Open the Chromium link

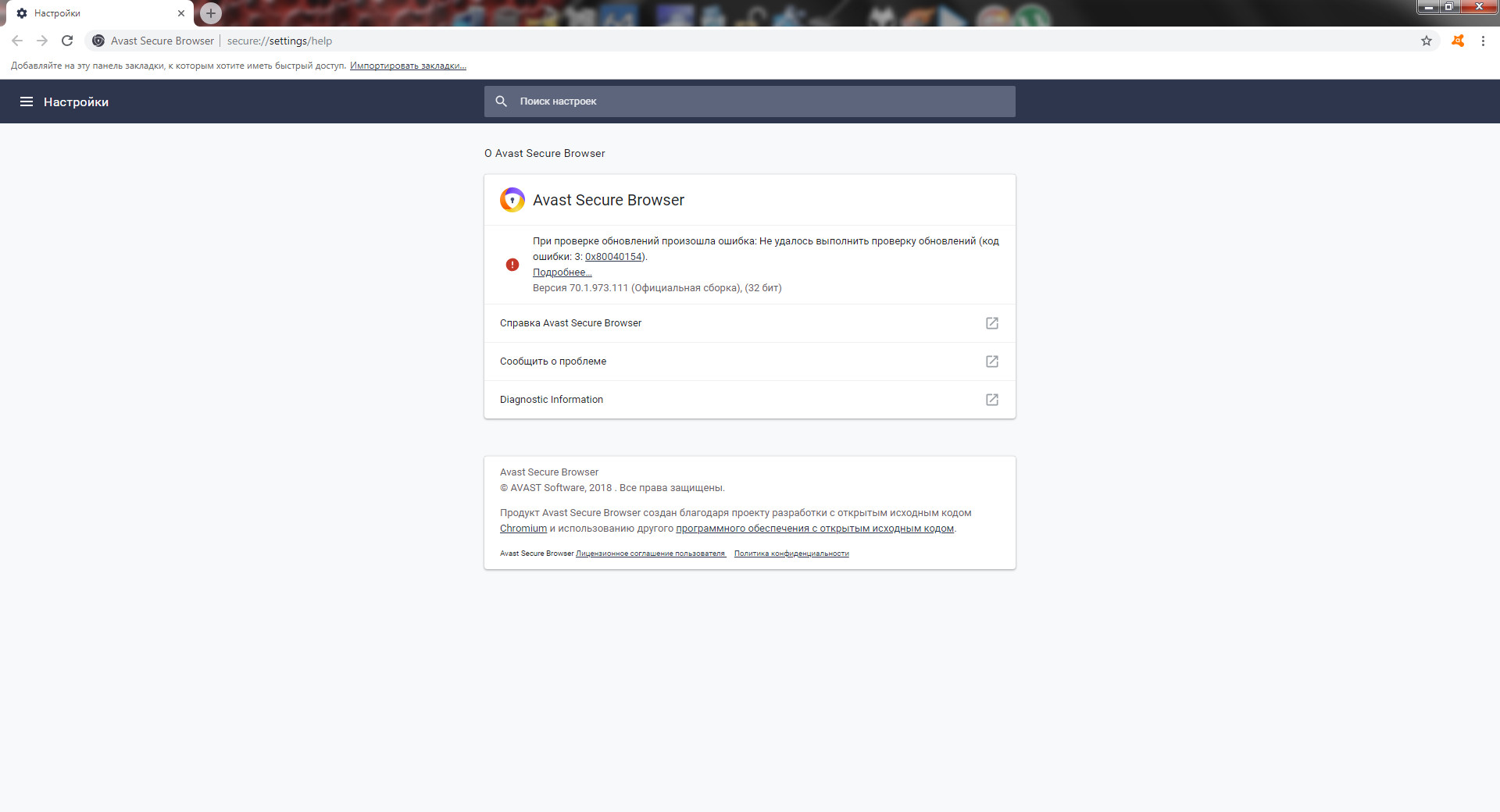tap(523, 529)
